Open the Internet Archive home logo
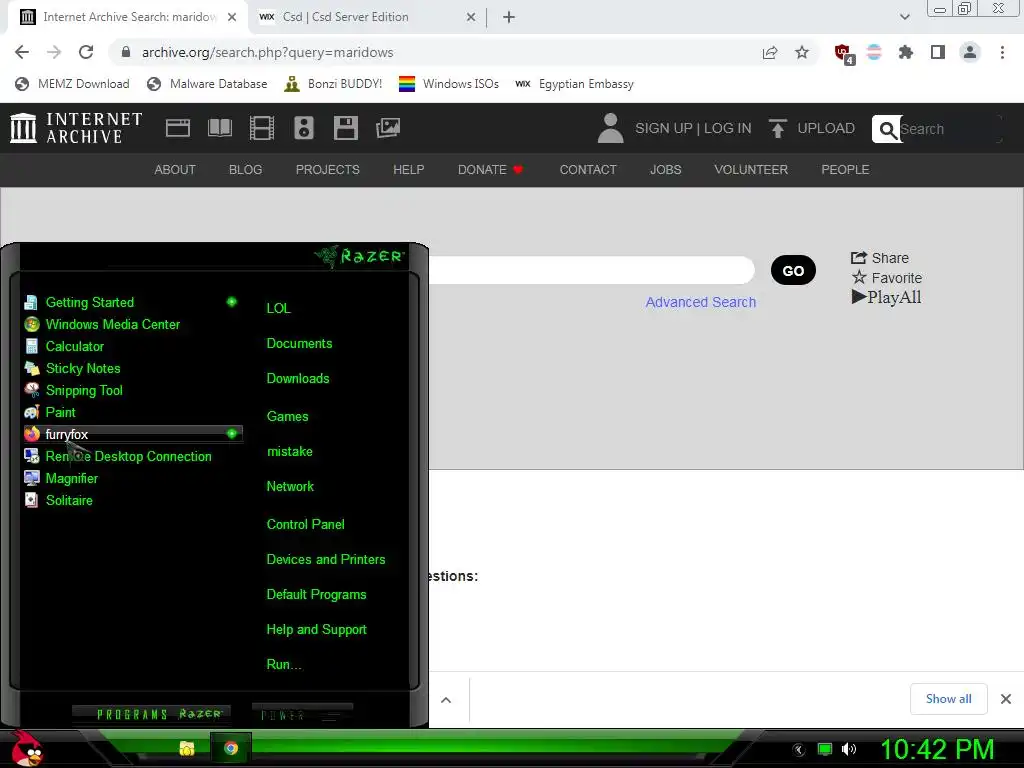This screenshot has height=768, width=1024. (76, 128)
